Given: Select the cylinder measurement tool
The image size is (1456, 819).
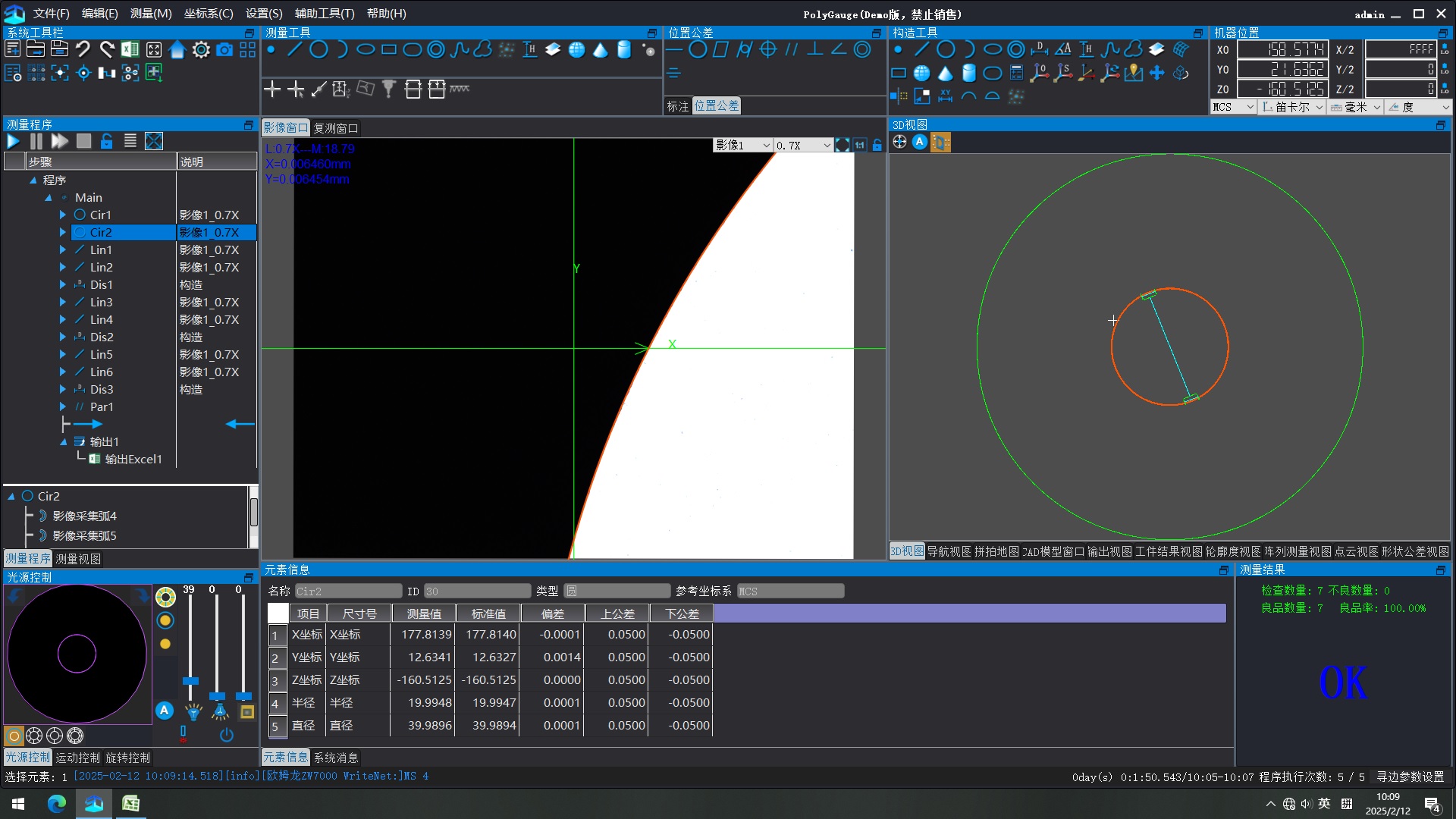Looking at the screenshot, I should (624, 50).
